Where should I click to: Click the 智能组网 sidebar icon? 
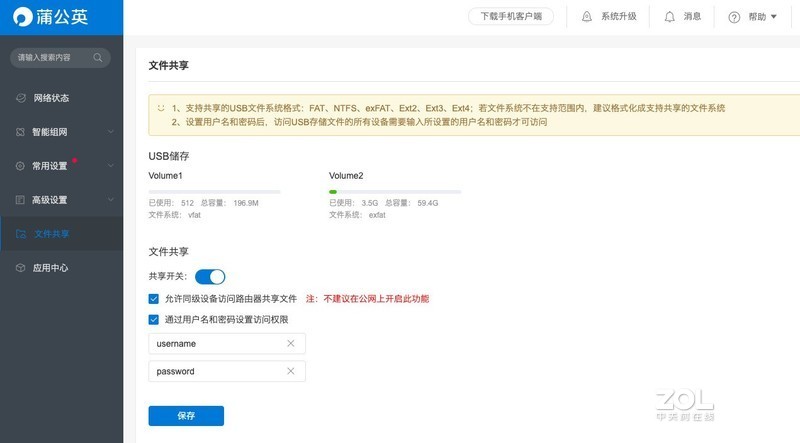(x=20, y=132)
